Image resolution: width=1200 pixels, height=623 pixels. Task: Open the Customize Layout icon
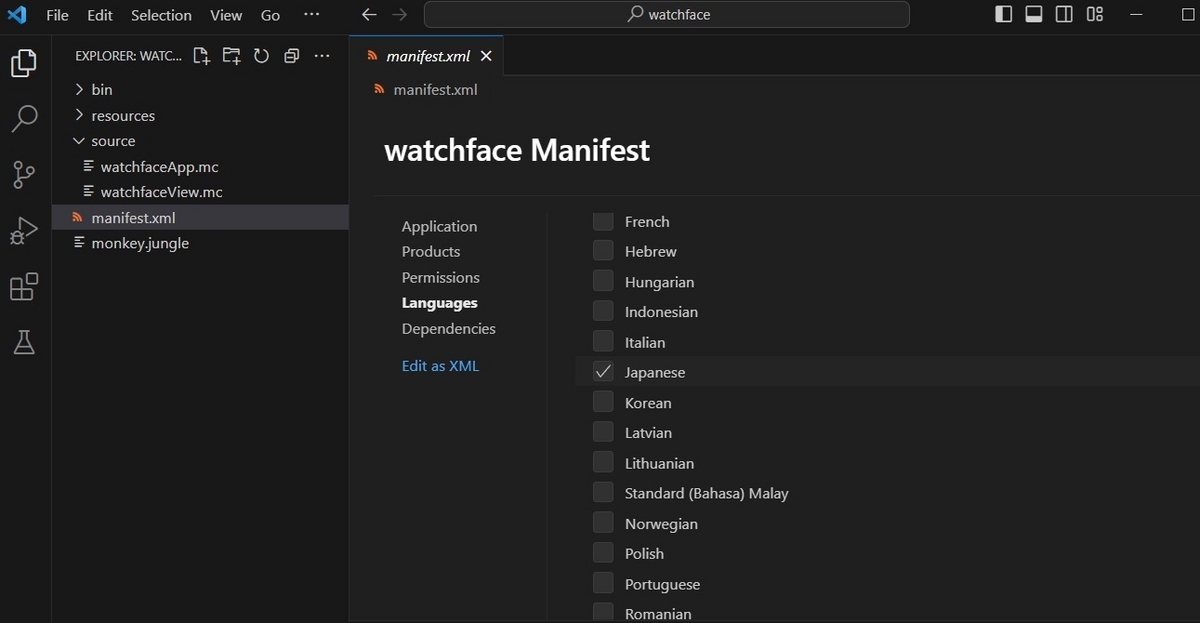(x=1095, y=14)
